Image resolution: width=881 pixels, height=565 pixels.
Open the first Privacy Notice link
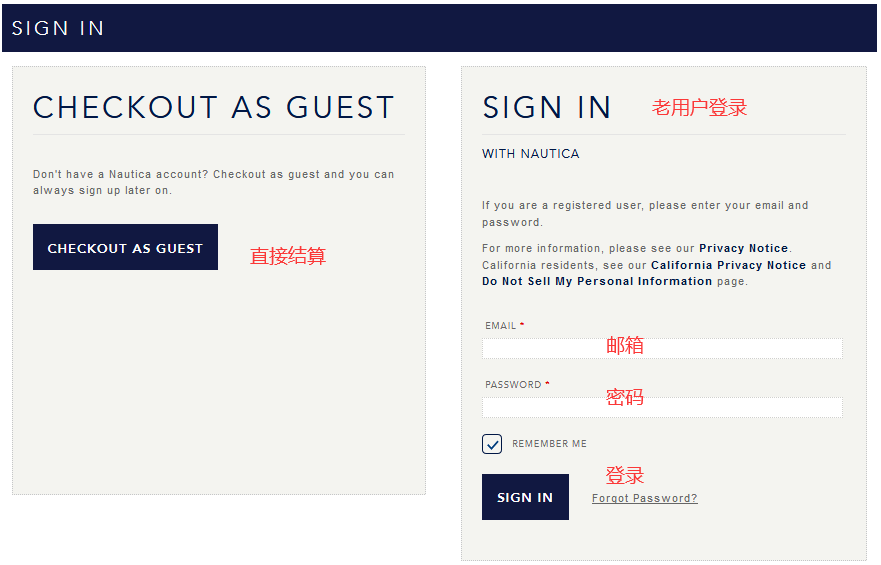(743, 248)
